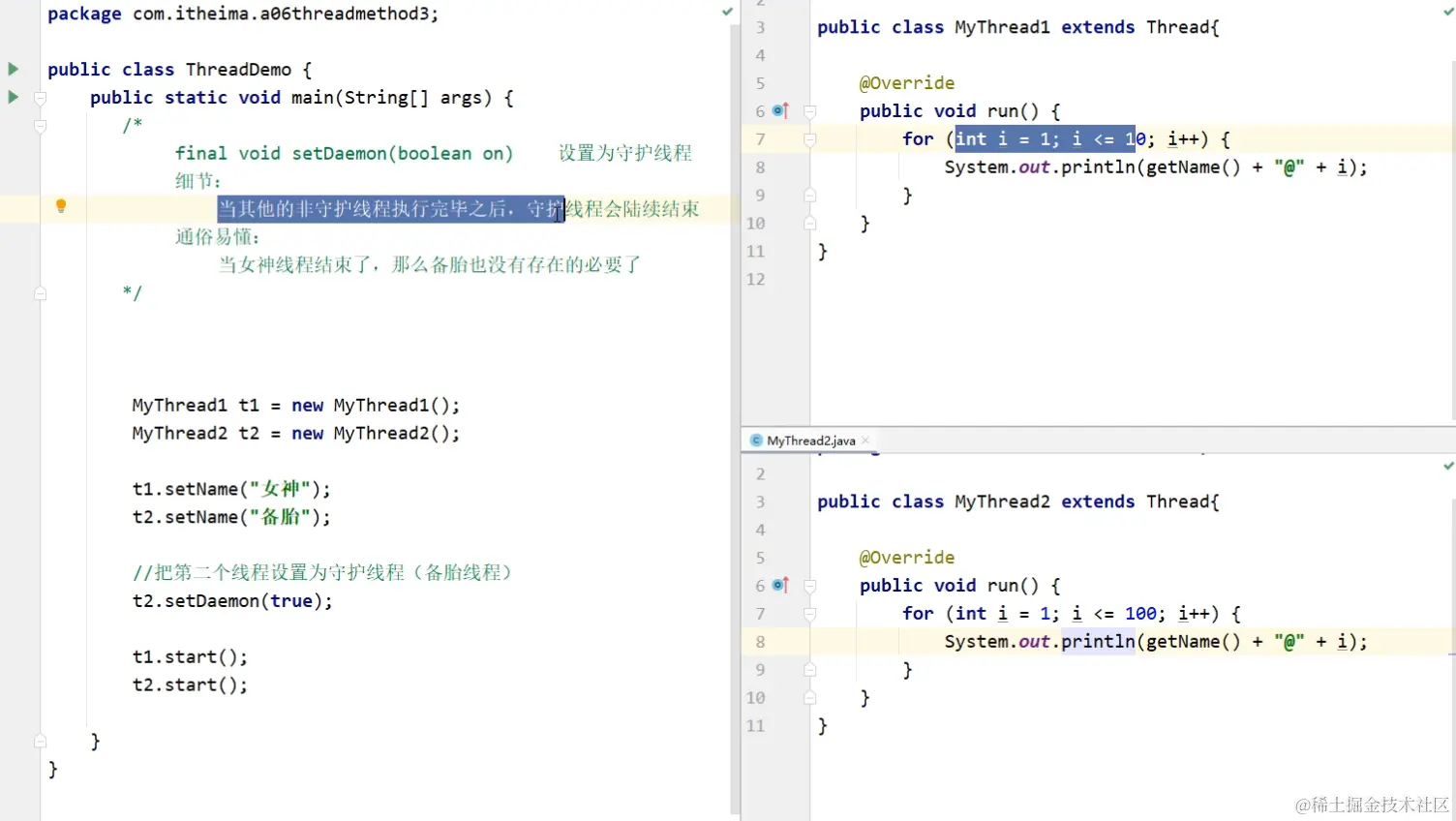This screenshot has width=1456, height=821.
Task: Click green inspection checkmark in ThreadDemo editor
Action: [727, 12]
